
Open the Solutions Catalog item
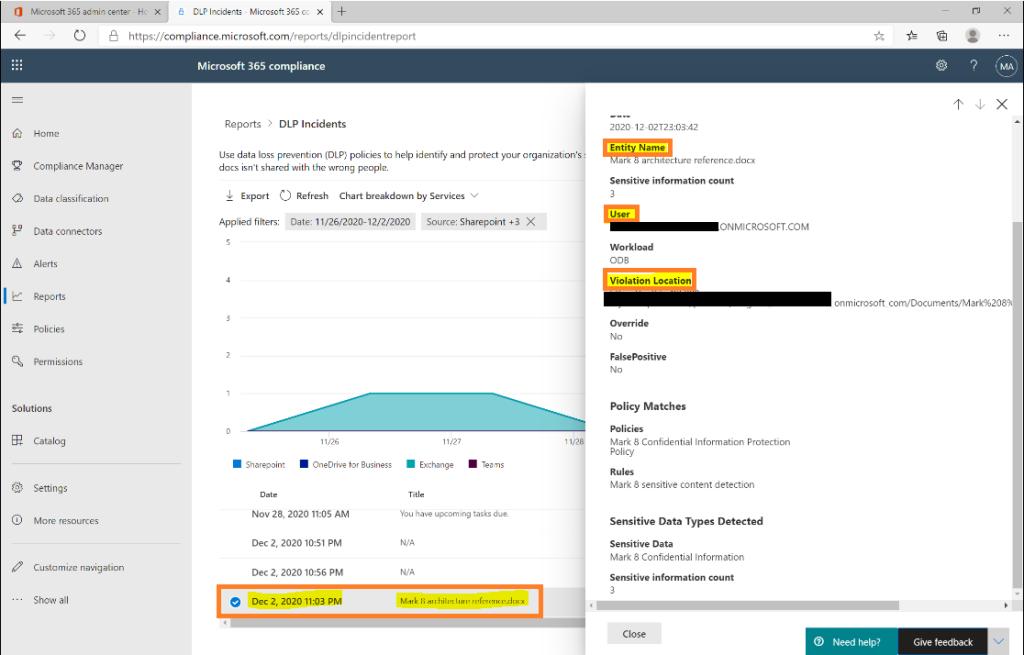pyautogui.click(x=49, y=441)
